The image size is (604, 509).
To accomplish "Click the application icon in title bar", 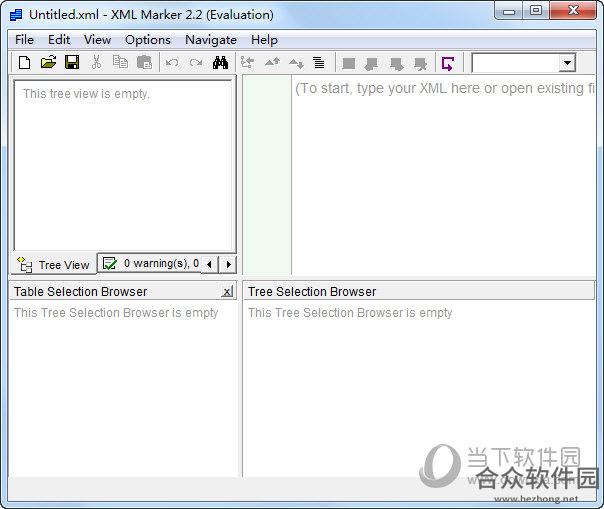I will 16,15.
